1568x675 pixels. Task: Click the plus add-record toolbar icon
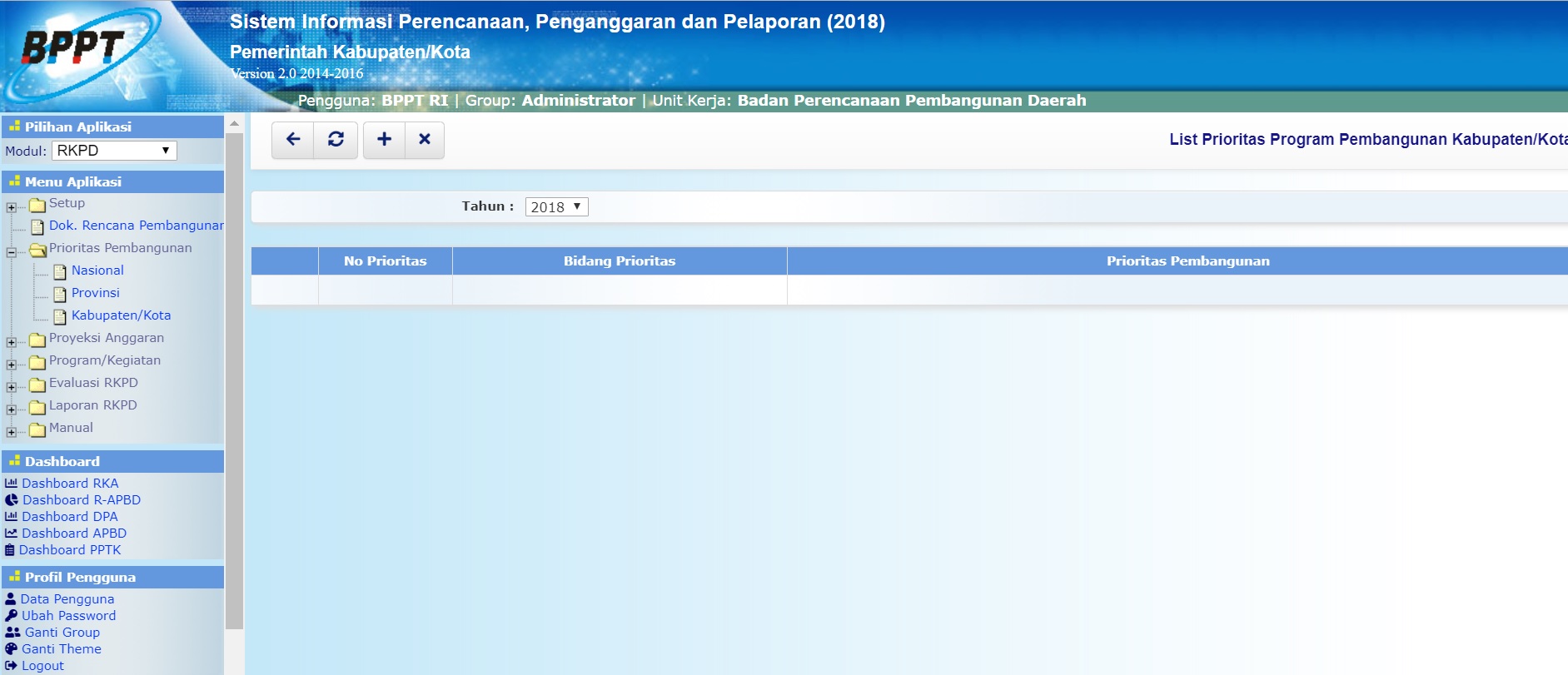384,139
